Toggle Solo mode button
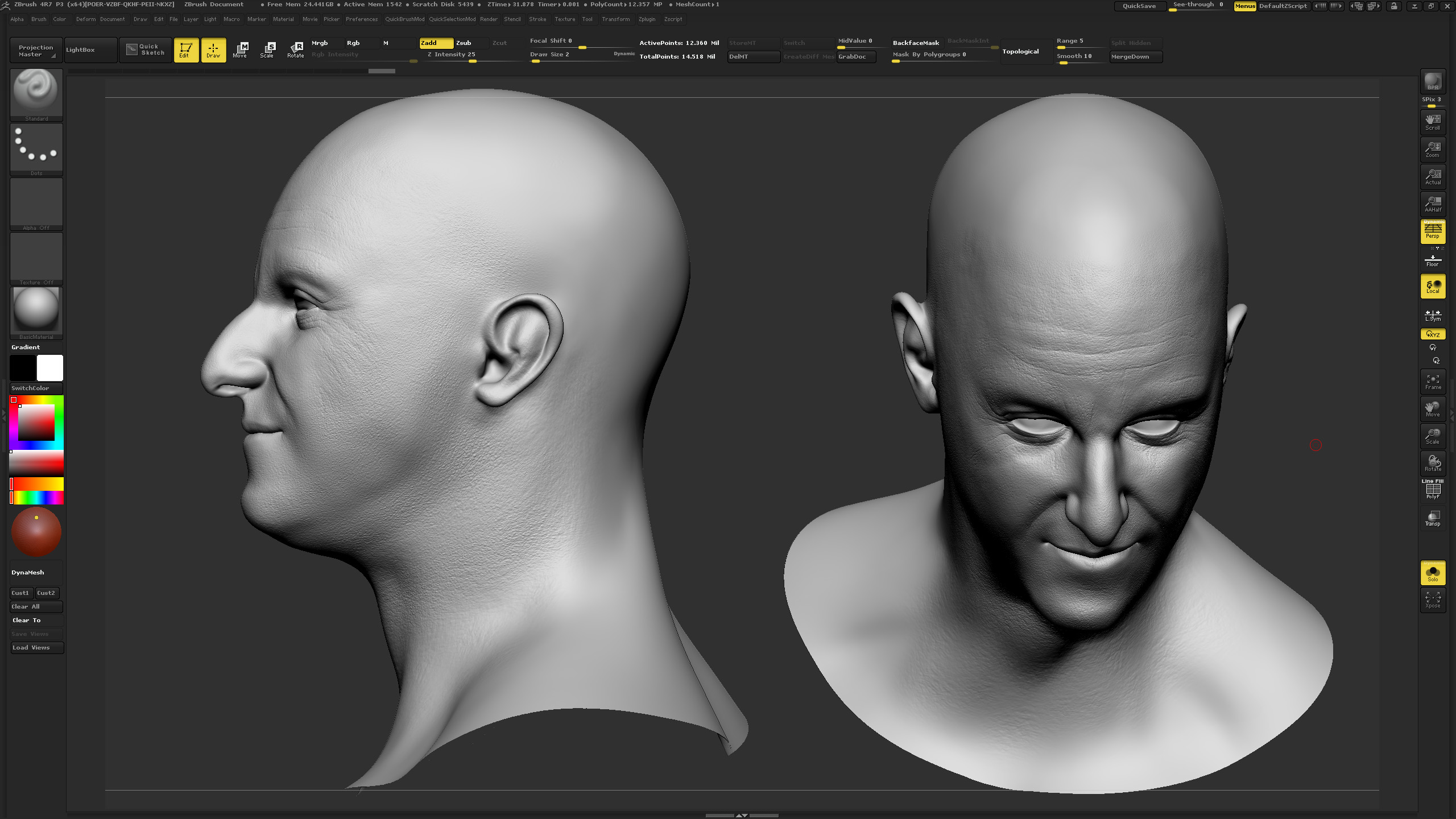 [x=1433, y=573]
